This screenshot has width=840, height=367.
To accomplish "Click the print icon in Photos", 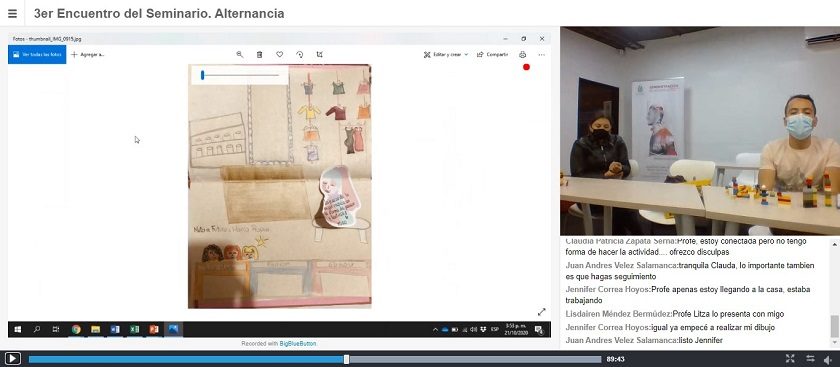I will coord(522,54).
